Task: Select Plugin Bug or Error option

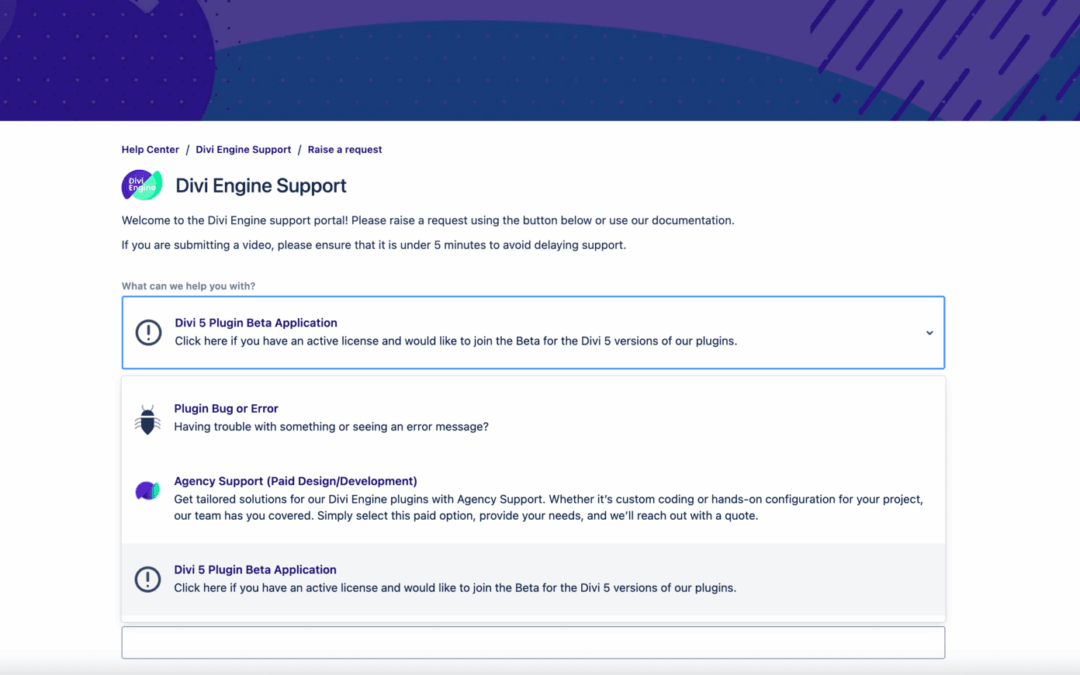Action: pyautogui.click(x=533, y=418)
